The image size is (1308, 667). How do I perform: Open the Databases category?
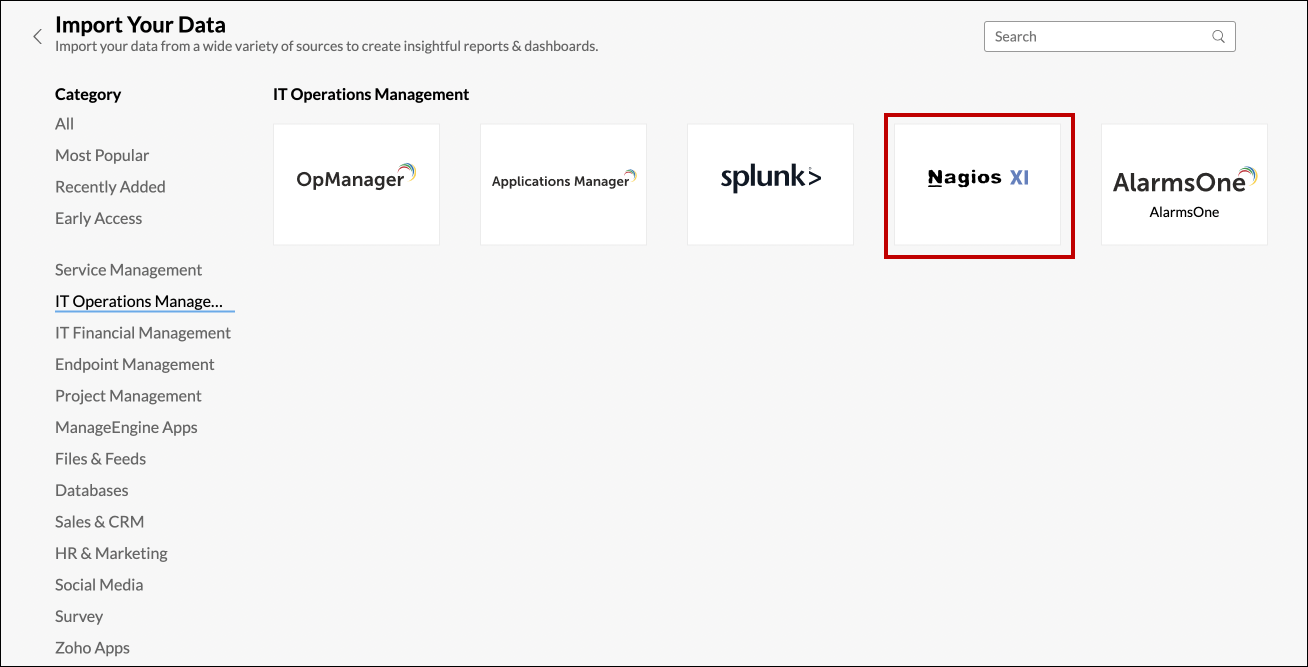[x=92, y=490]
